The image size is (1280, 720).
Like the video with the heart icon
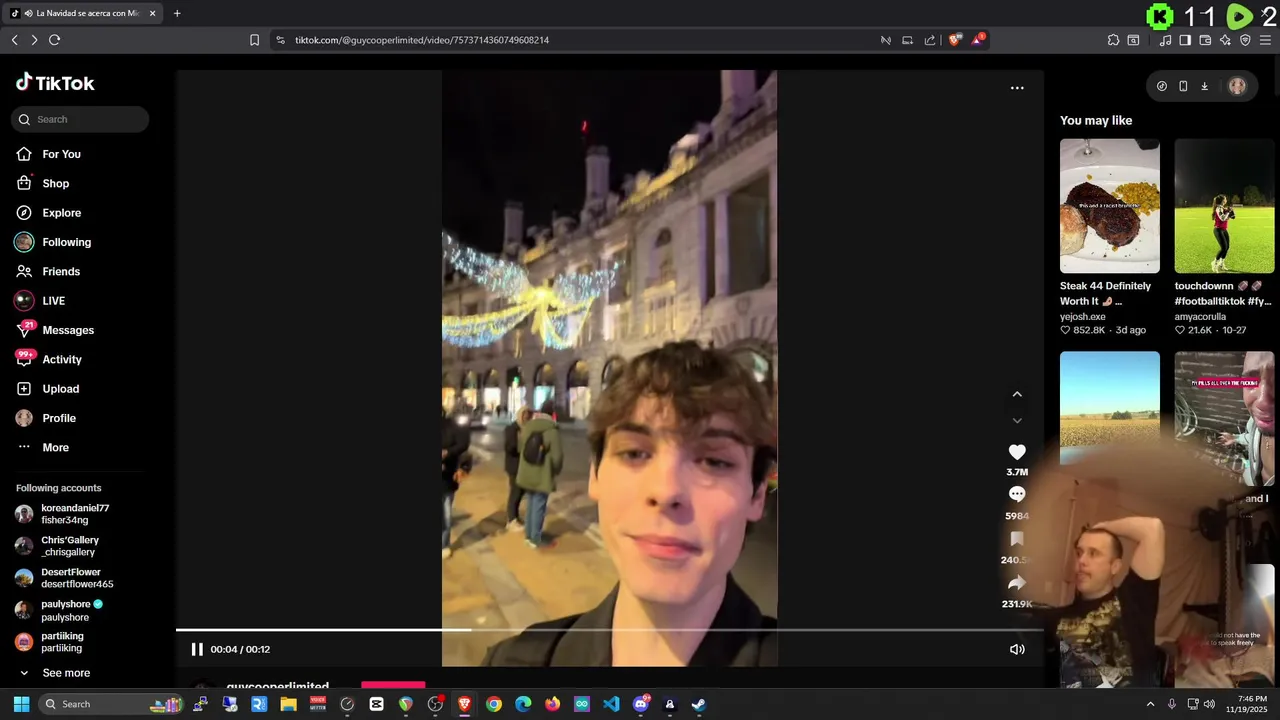click(x=1017, y=452)
